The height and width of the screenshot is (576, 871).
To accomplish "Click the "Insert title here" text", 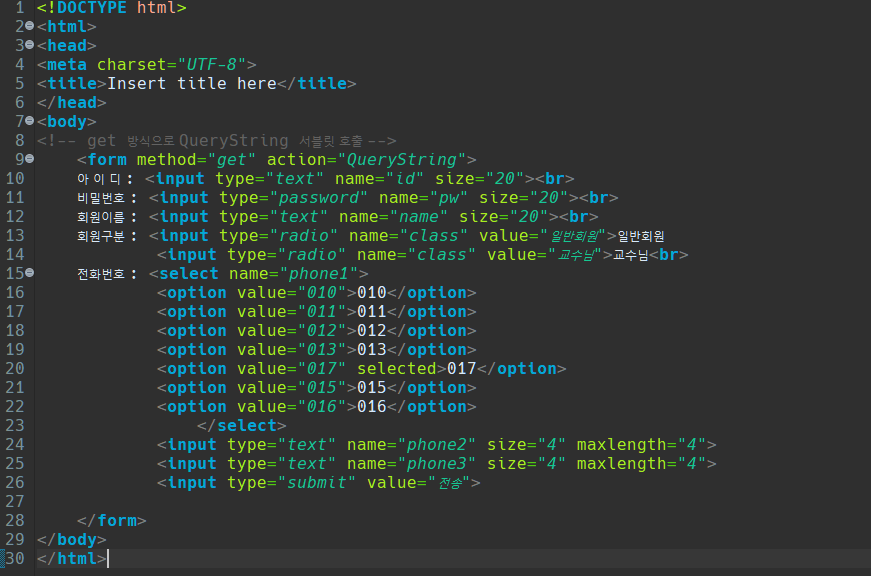I will coord(192,83).
